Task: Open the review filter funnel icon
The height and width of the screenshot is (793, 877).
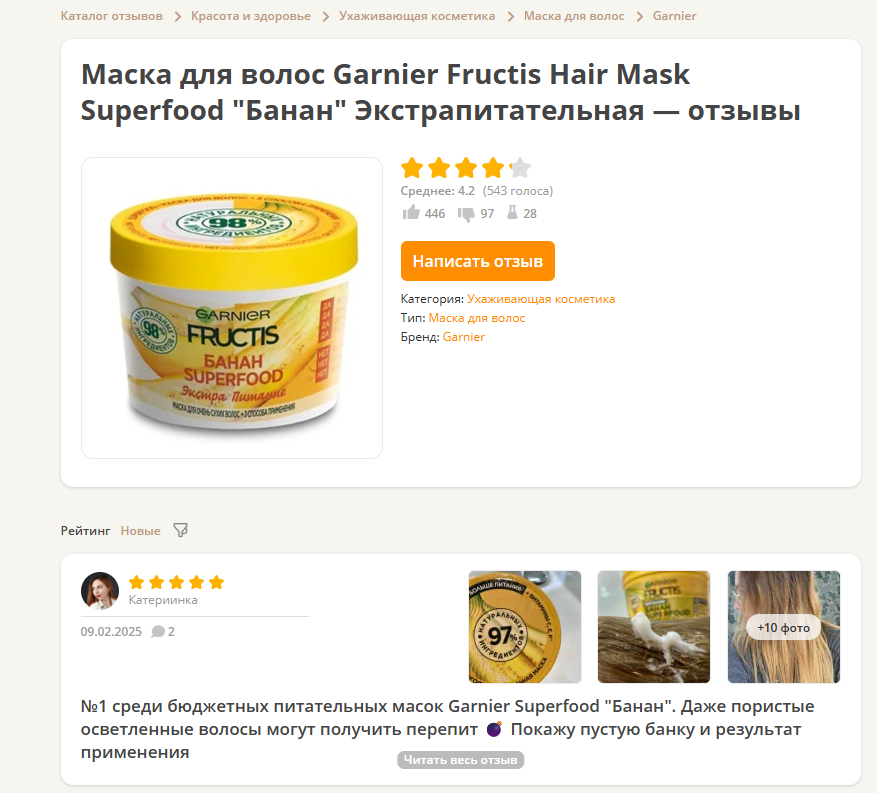Action: click(180, 530)
